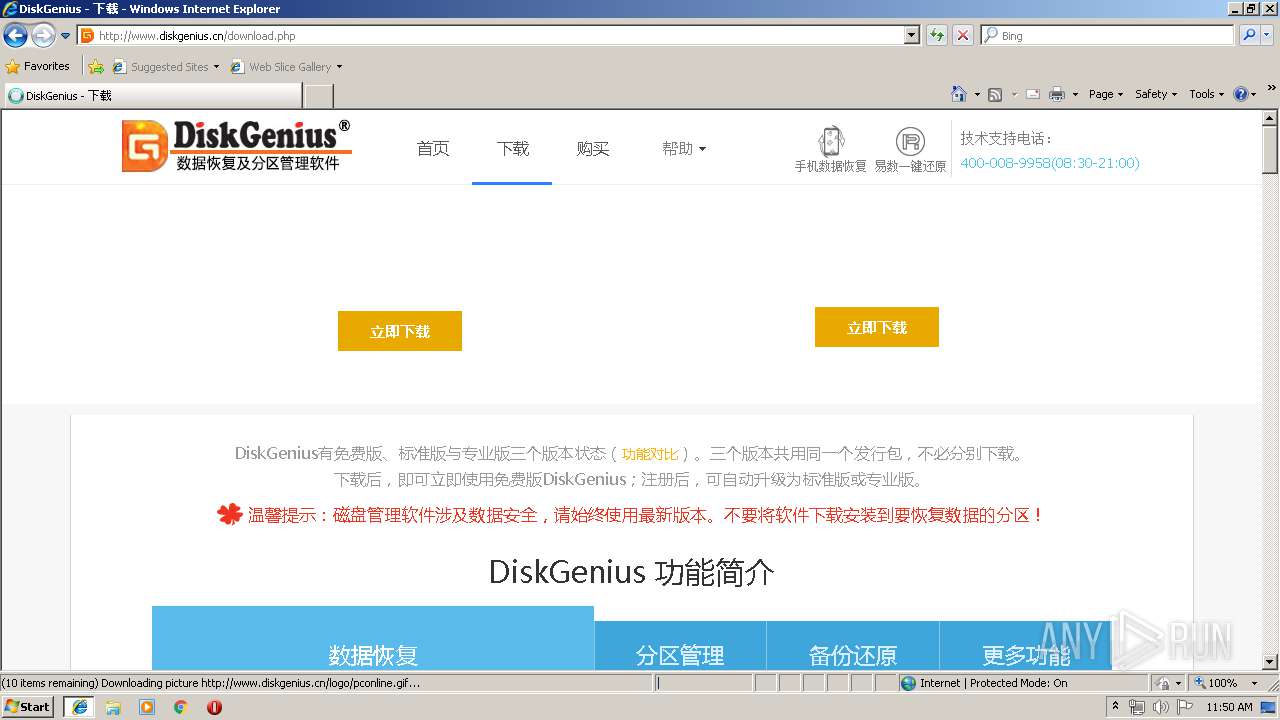Click the browser Forward arrow button
The width and height of the screenshot is (1280, 720).
coord(43,36)
